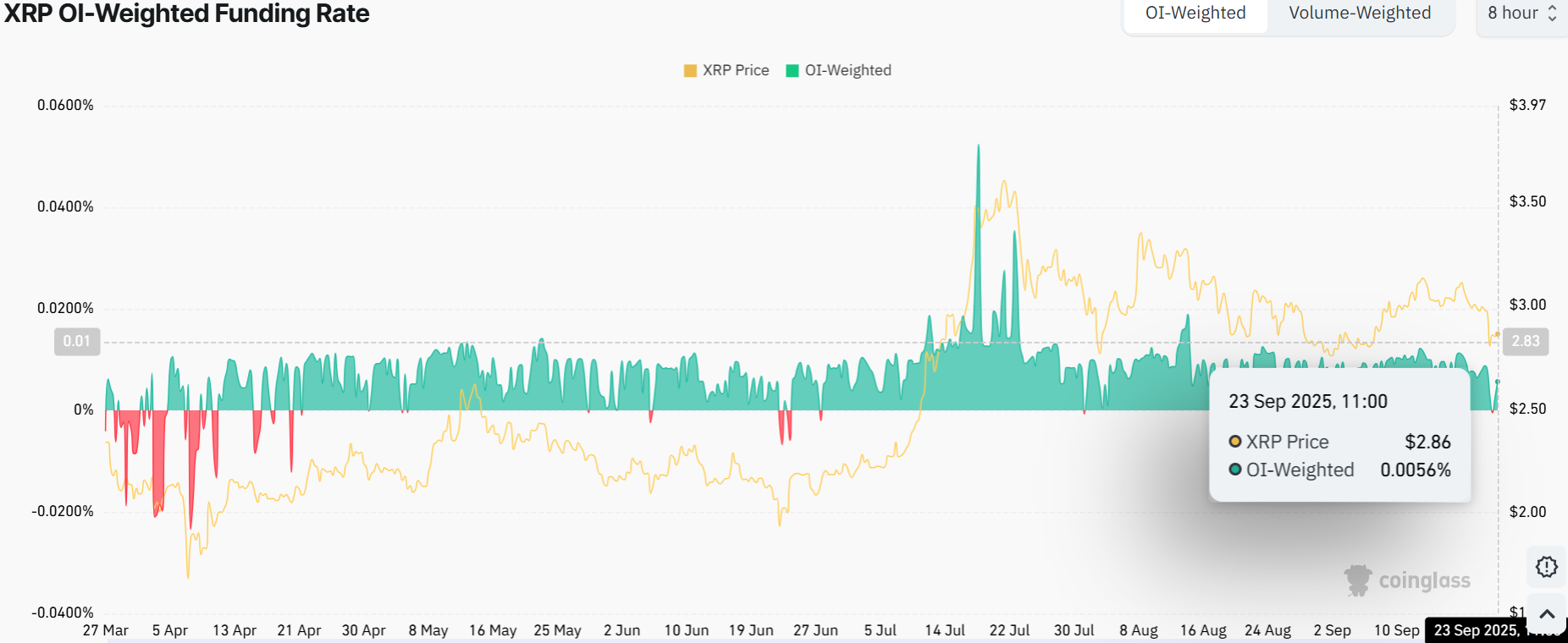Switch to the OI-Weighted tab
This screenshot has height=643, width=1568.
click(1195, 14)
